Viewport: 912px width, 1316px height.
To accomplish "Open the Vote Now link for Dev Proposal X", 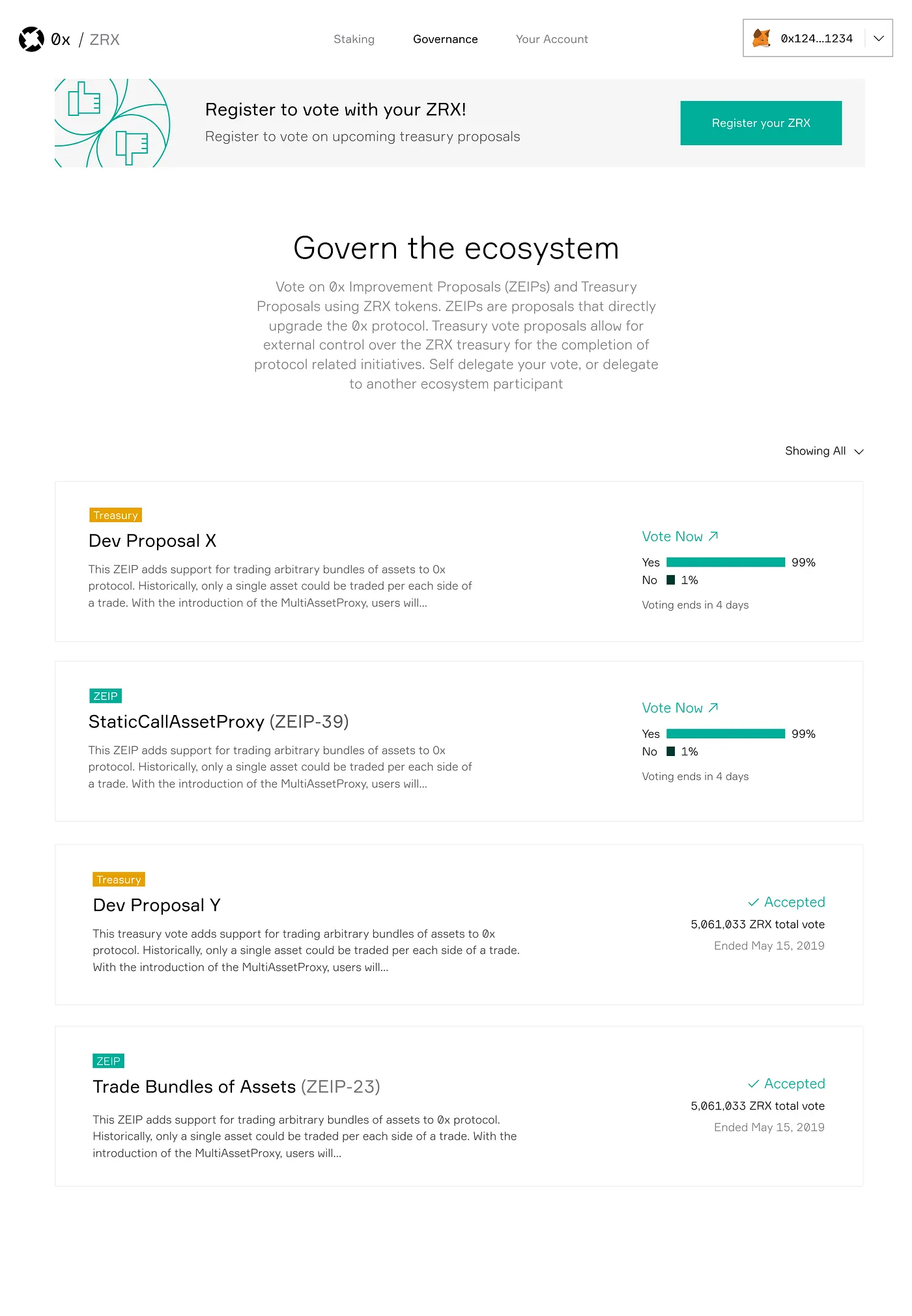I will tap(679, 537).
